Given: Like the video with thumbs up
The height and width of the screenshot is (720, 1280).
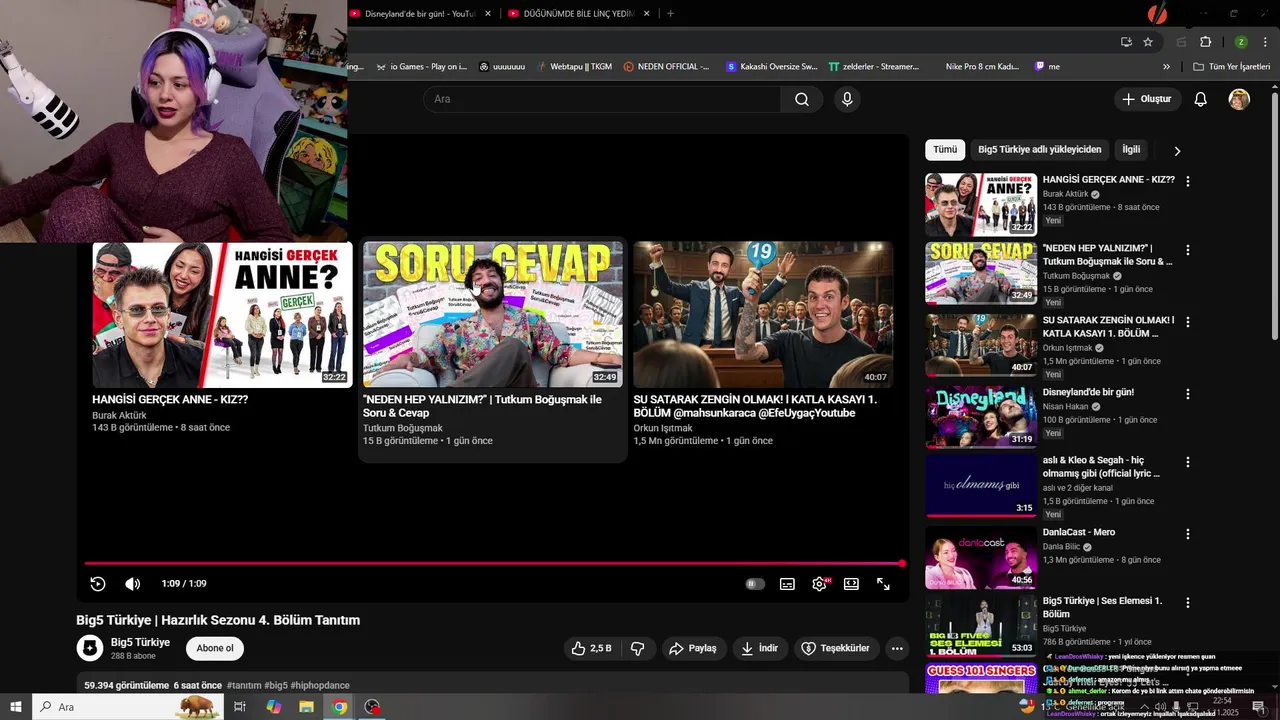Looking at the screenshot, I should click(591, 648).
